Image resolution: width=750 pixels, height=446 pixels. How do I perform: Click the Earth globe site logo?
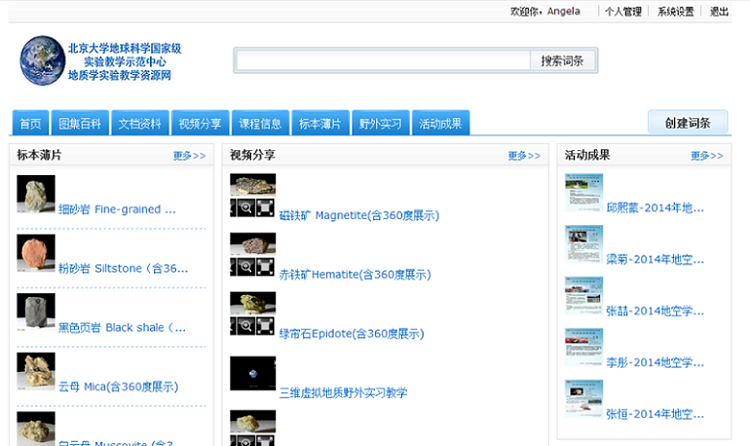pyautogui.click(x=42, y=61)
